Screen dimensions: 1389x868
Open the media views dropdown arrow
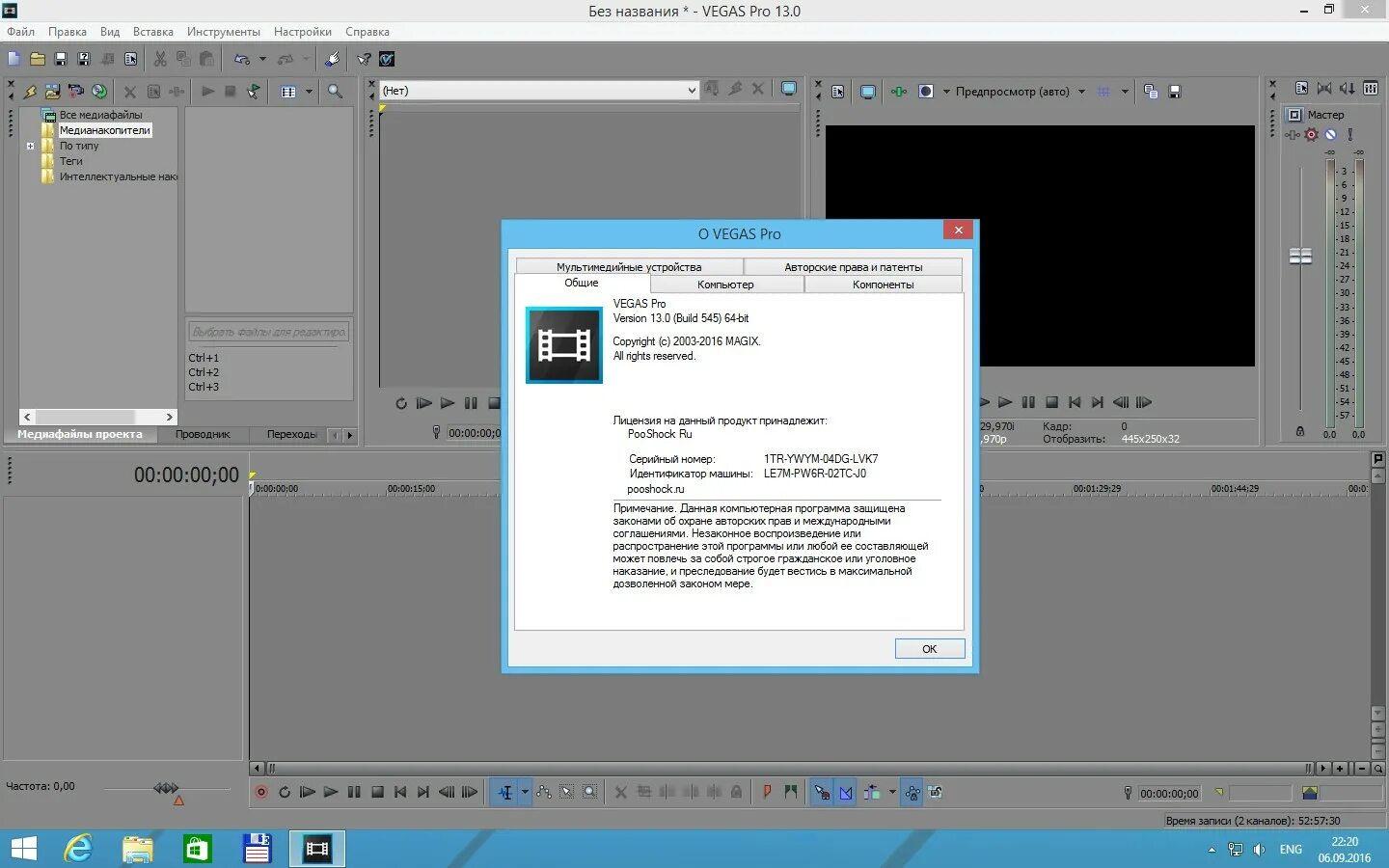(309, 92)
